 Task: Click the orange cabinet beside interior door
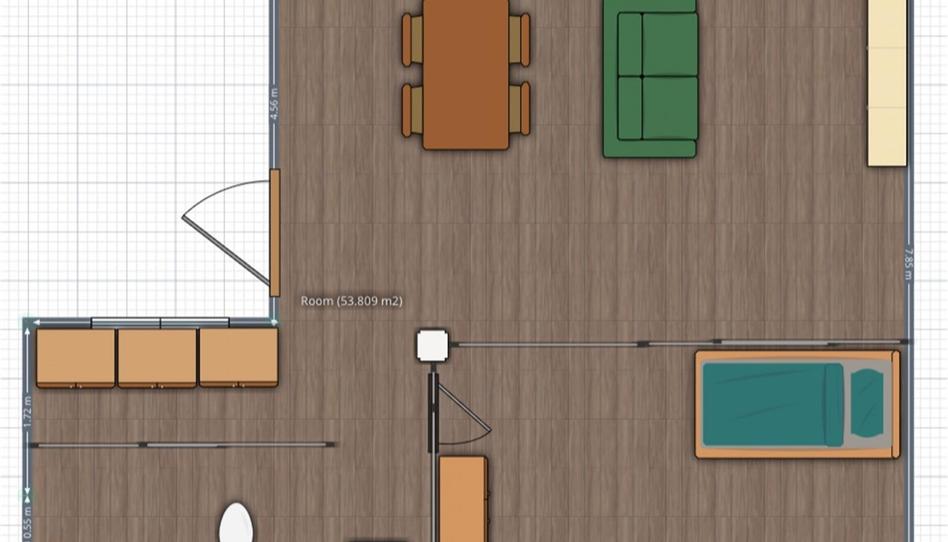coord(463,498)
